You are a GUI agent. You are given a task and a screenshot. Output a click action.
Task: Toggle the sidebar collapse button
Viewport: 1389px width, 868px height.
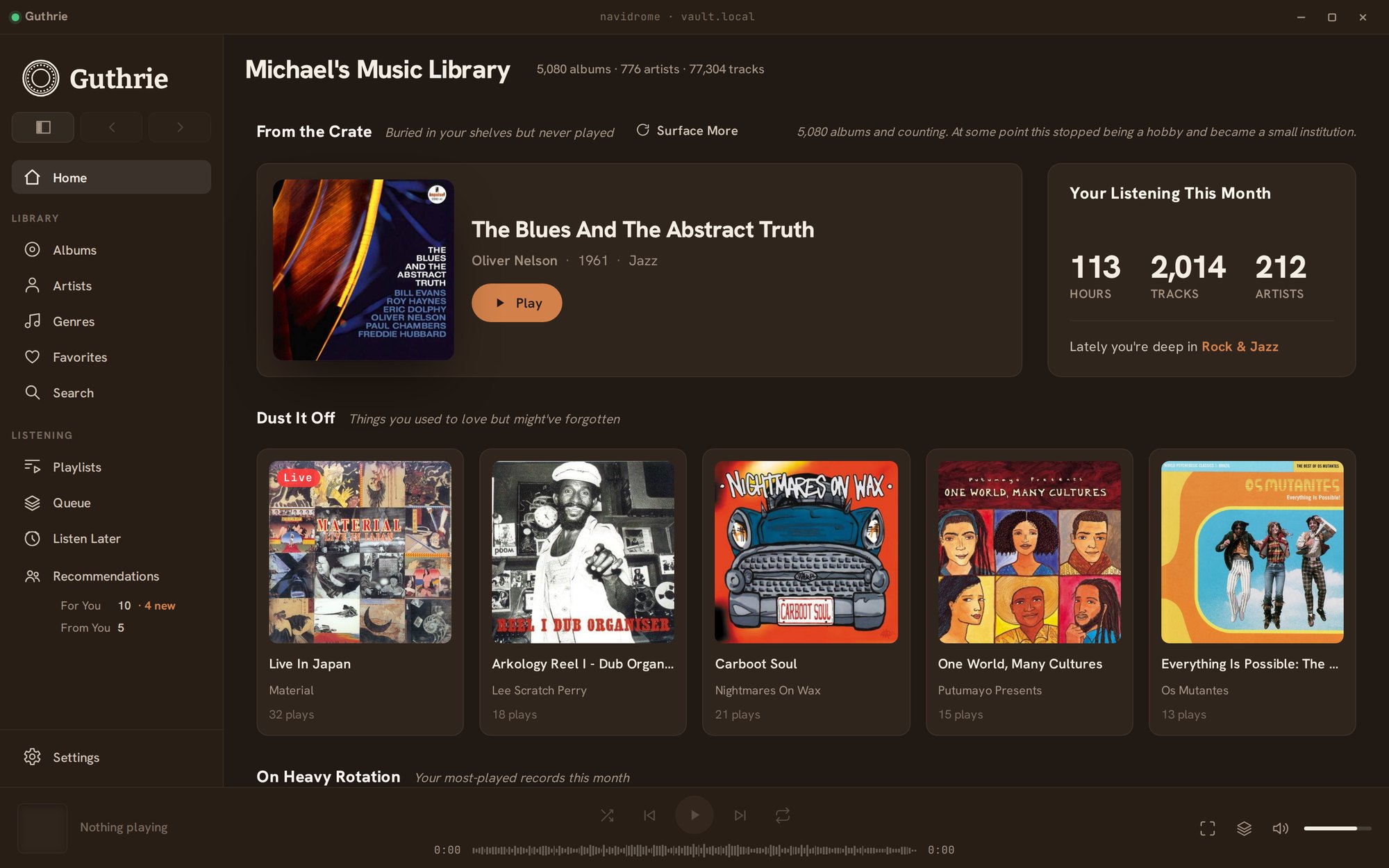[x=43, y=127]
